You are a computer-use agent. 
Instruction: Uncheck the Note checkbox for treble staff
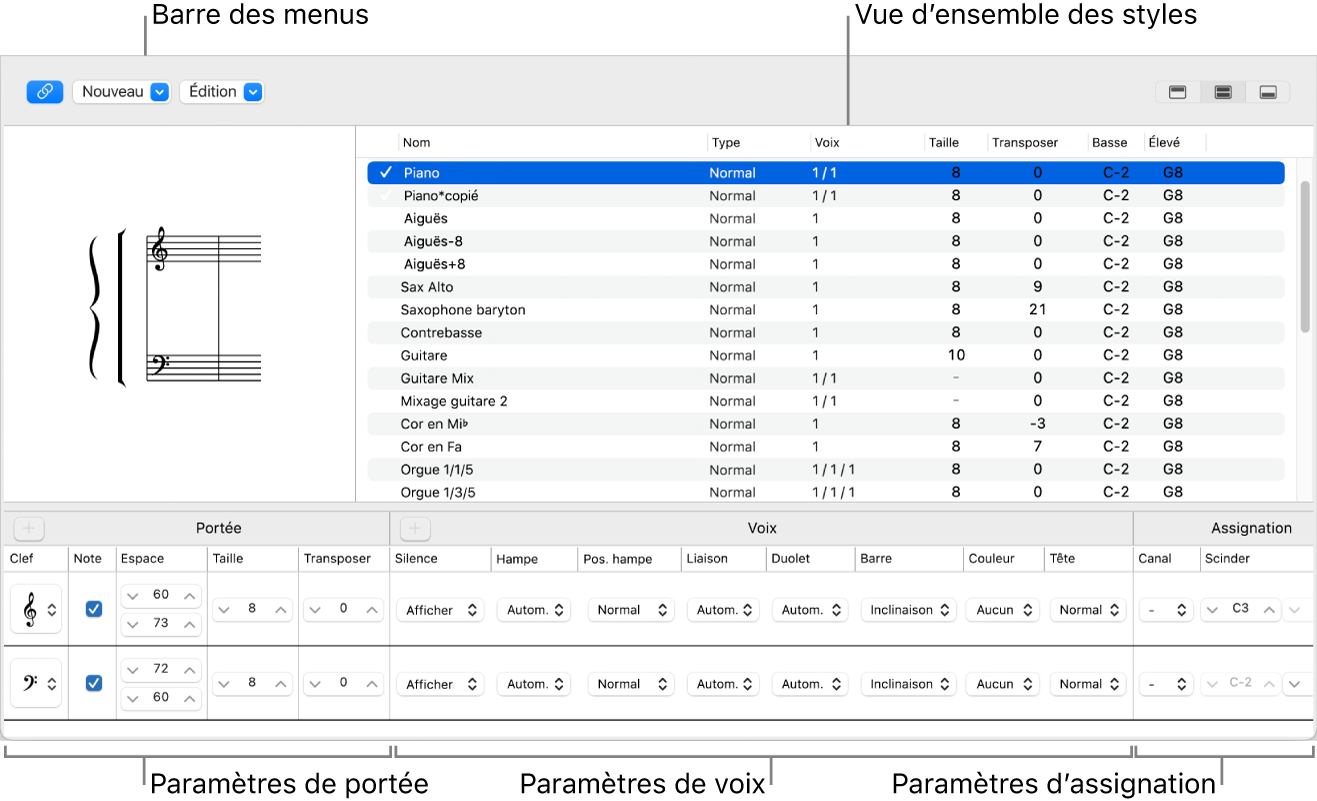click(93, 609)
